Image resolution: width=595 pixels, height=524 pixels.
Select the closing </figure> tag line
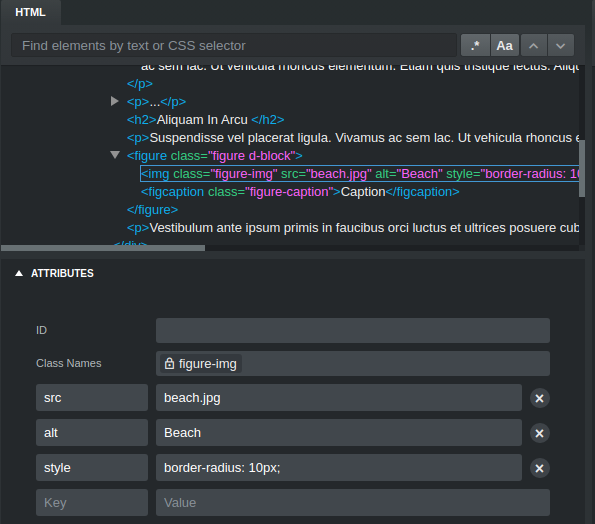point(152,210)
